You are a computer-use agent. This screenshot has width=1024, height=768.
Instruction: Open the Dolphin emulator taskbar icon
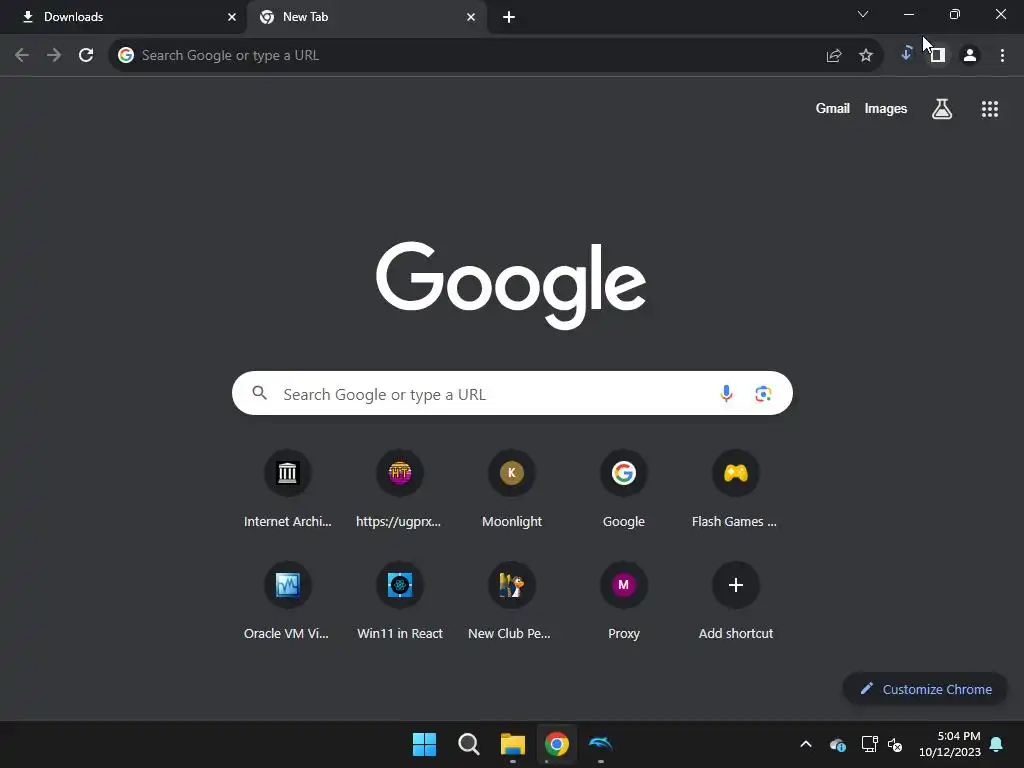coord(600,743)
